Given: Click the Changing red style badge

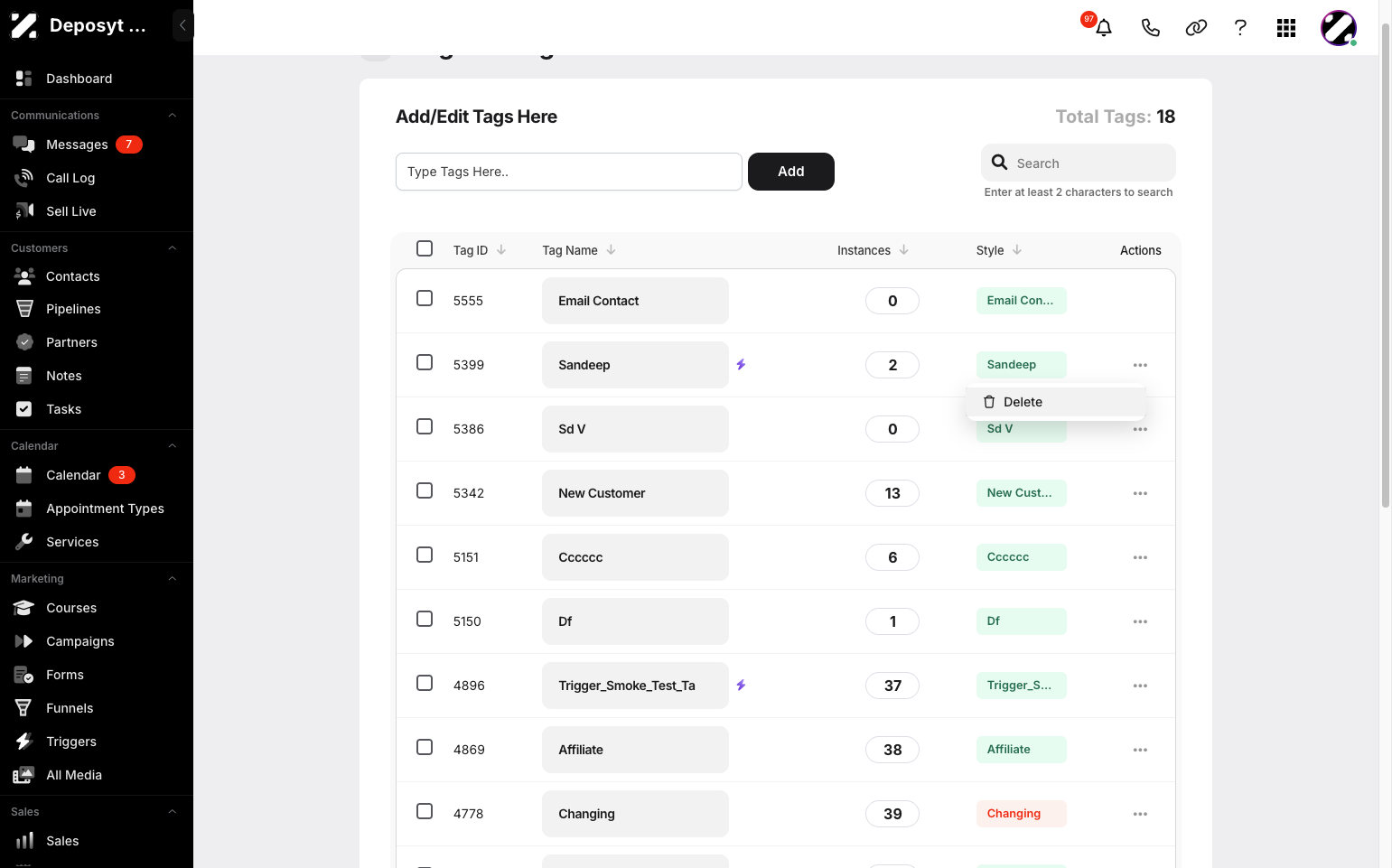Looking at the screenshot, I should click(x=1022, y=814).
